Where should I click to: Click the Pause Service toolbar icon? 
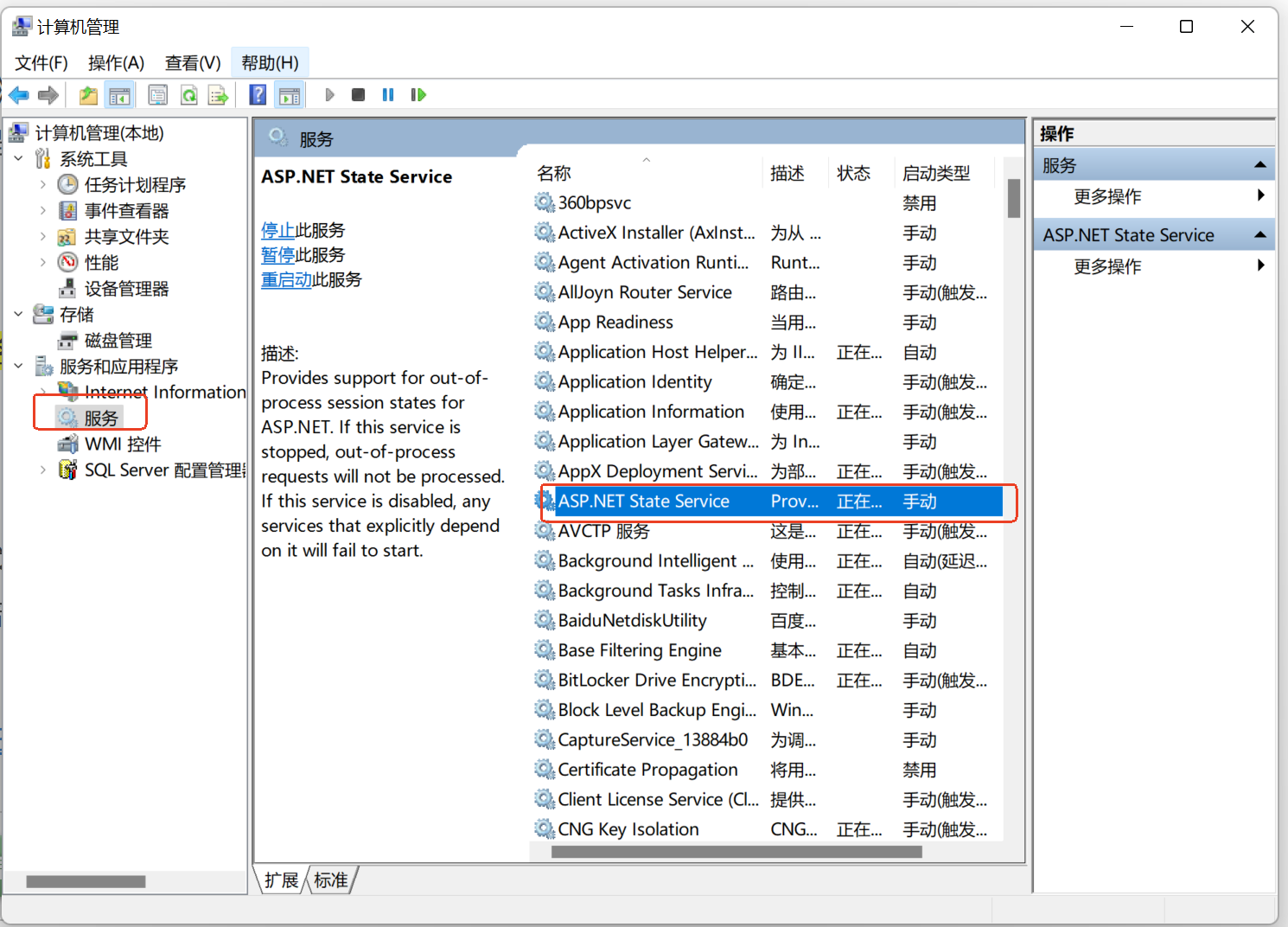[x=388, y=95]
